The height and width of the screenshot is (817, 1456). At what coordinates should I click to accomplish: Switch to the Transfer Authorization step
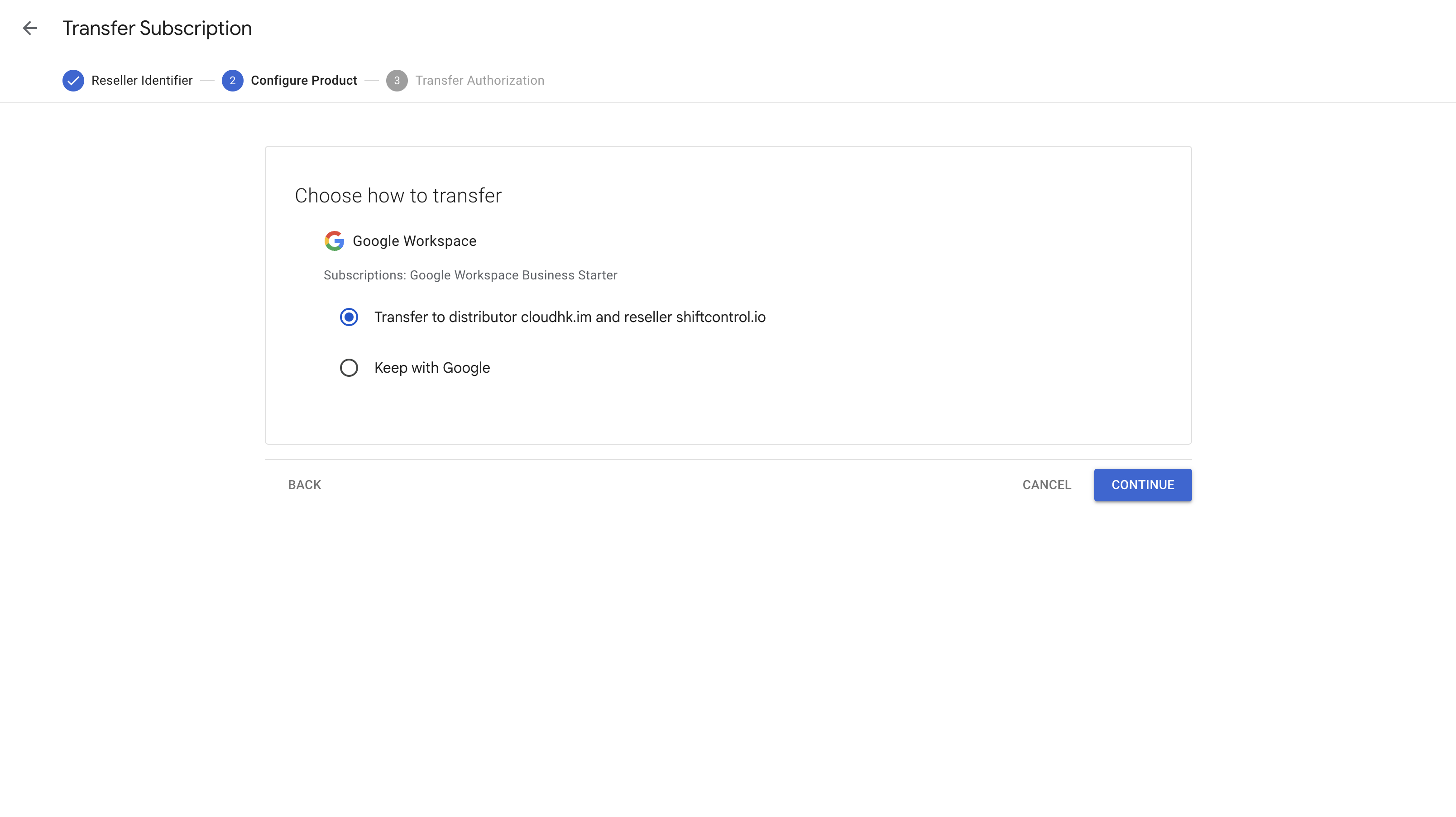[480, 80]
